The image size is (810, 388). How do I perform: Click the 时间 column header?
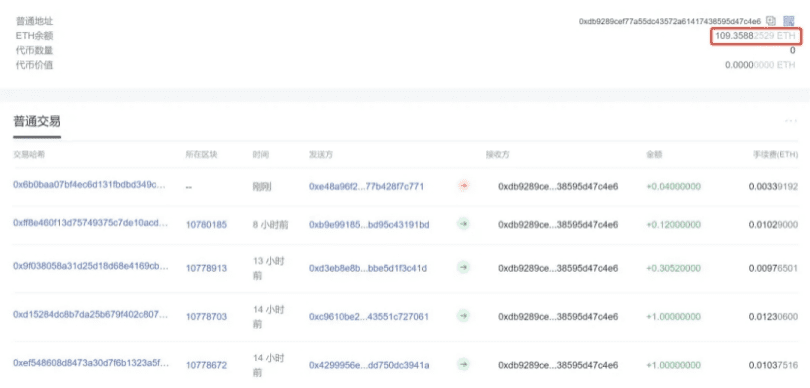click(260, 154)
